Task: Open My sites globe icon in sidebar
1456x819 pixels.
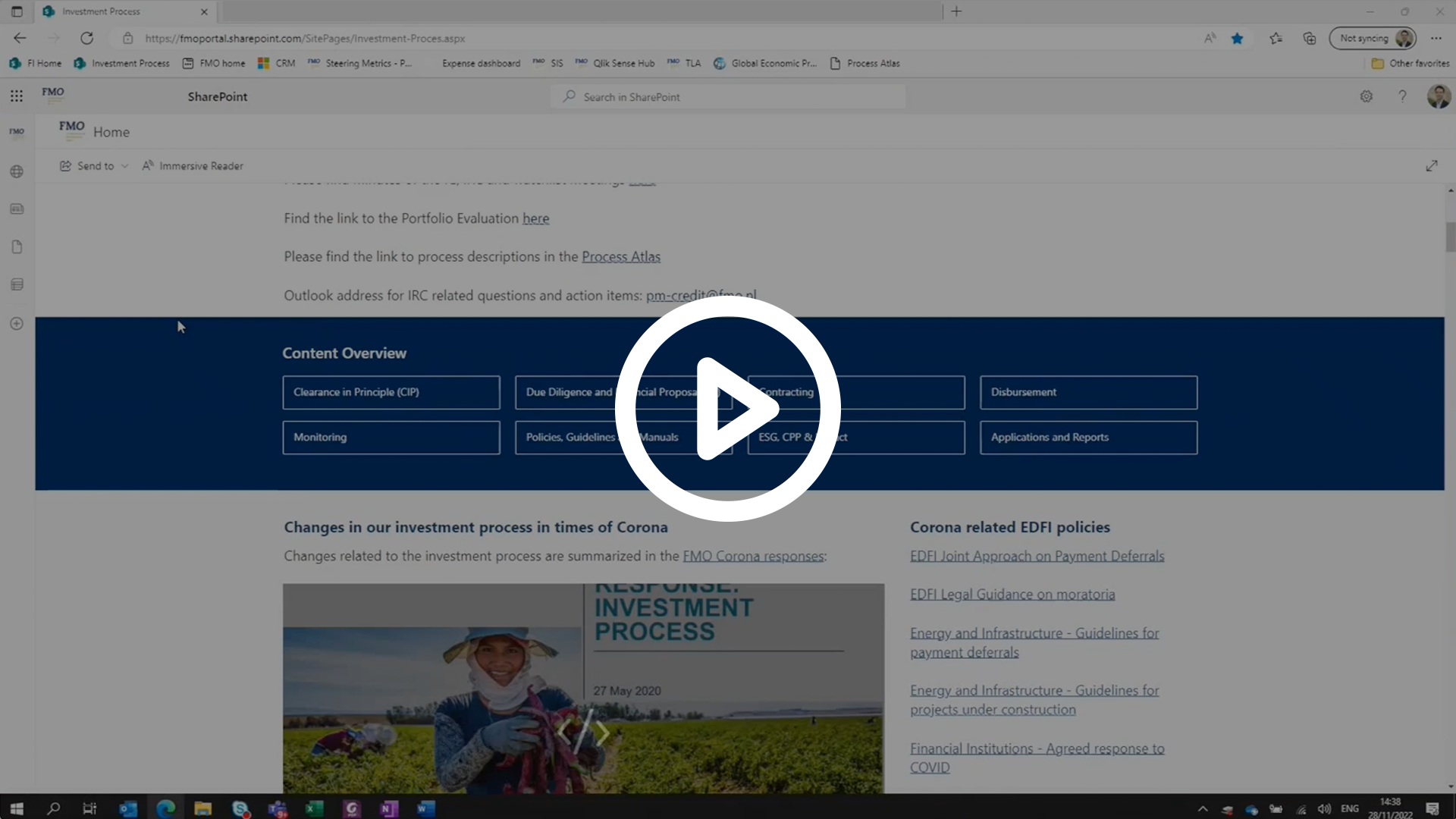Action: click(x=17, y=171)
